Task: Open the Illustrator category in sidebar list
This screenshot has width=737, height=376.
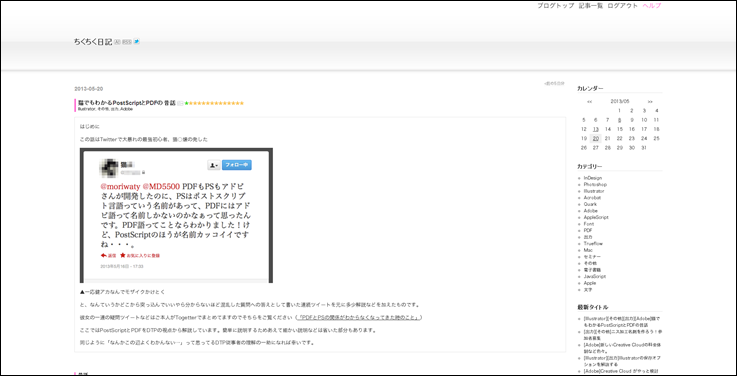Action: (x=594, y=191)
